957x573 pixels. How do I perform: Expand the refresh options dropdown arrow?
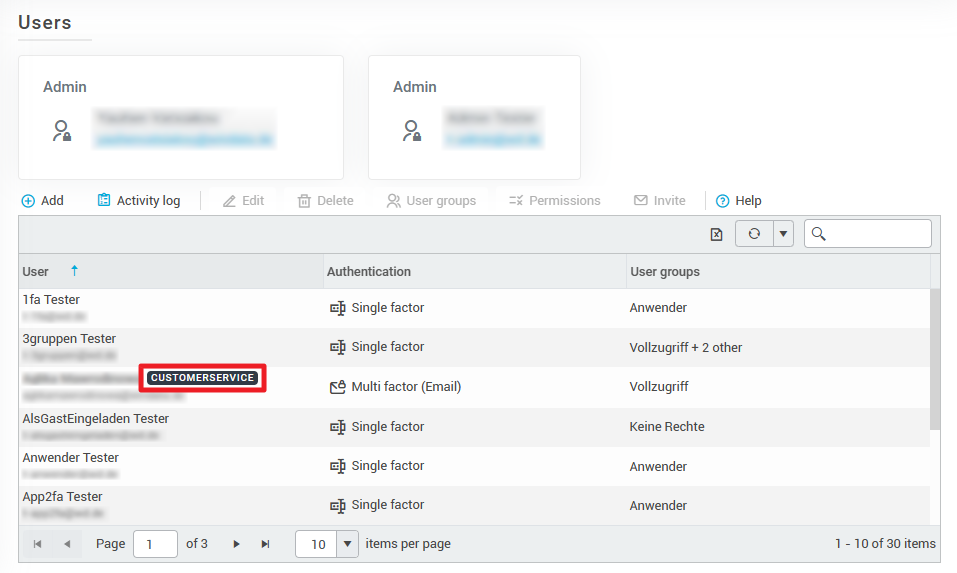click(x=784, y=234)
